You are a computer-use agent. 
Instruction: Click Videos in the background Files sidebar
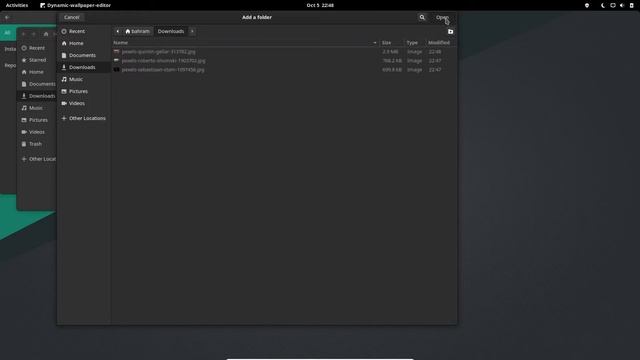tap(37, 132)
